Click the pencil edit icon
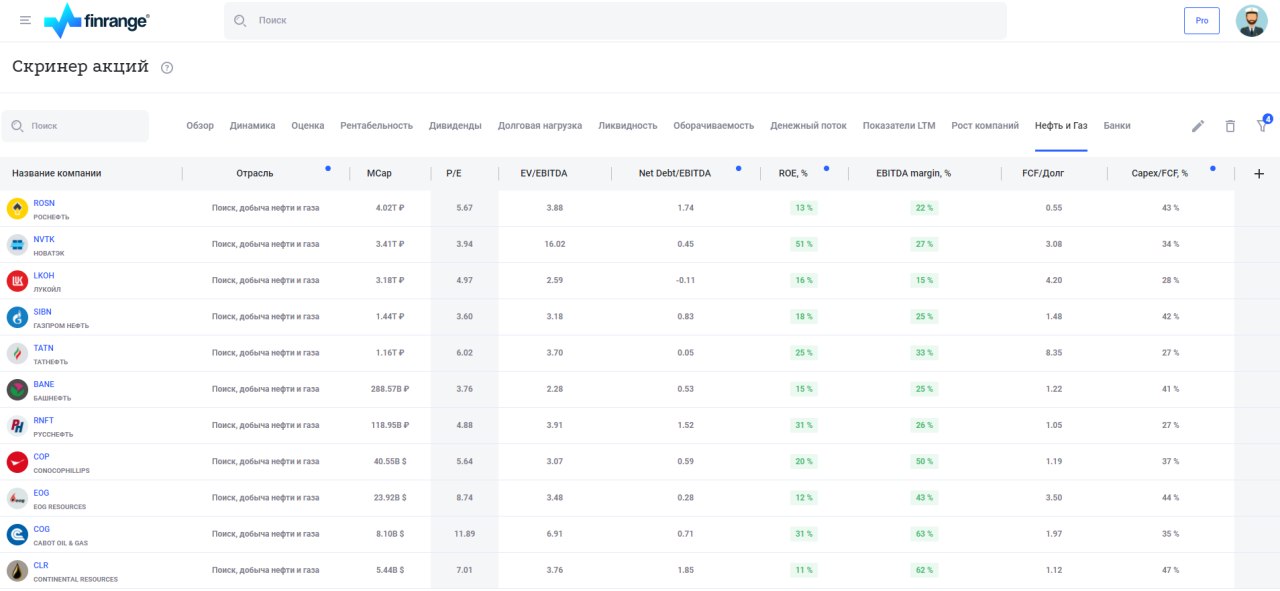The width and height of the screenshot is (1280, 591). click(x=1198, y=126)
